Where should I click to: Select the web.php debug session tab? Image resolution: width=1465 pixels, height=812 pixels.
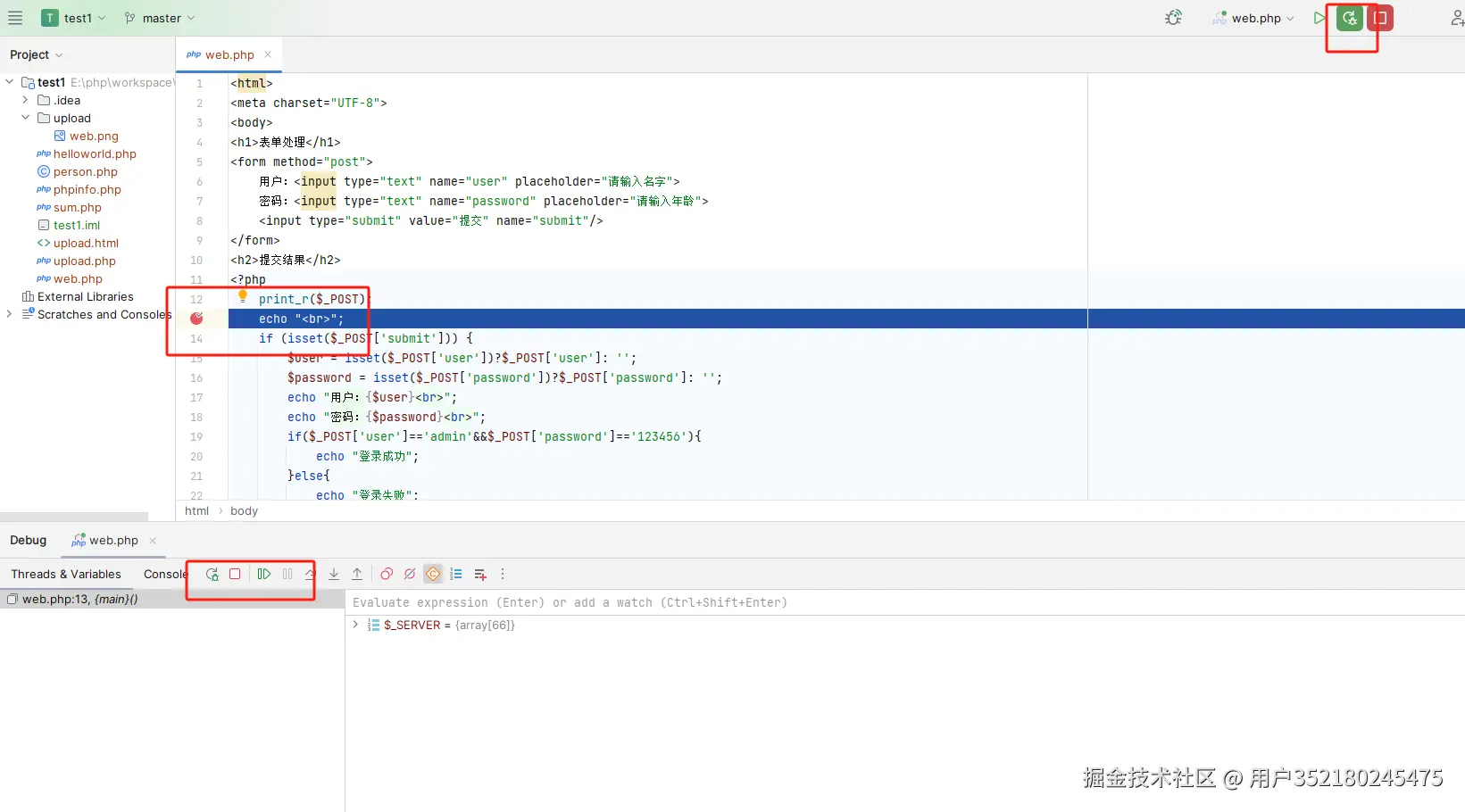[x=113, y=541]
